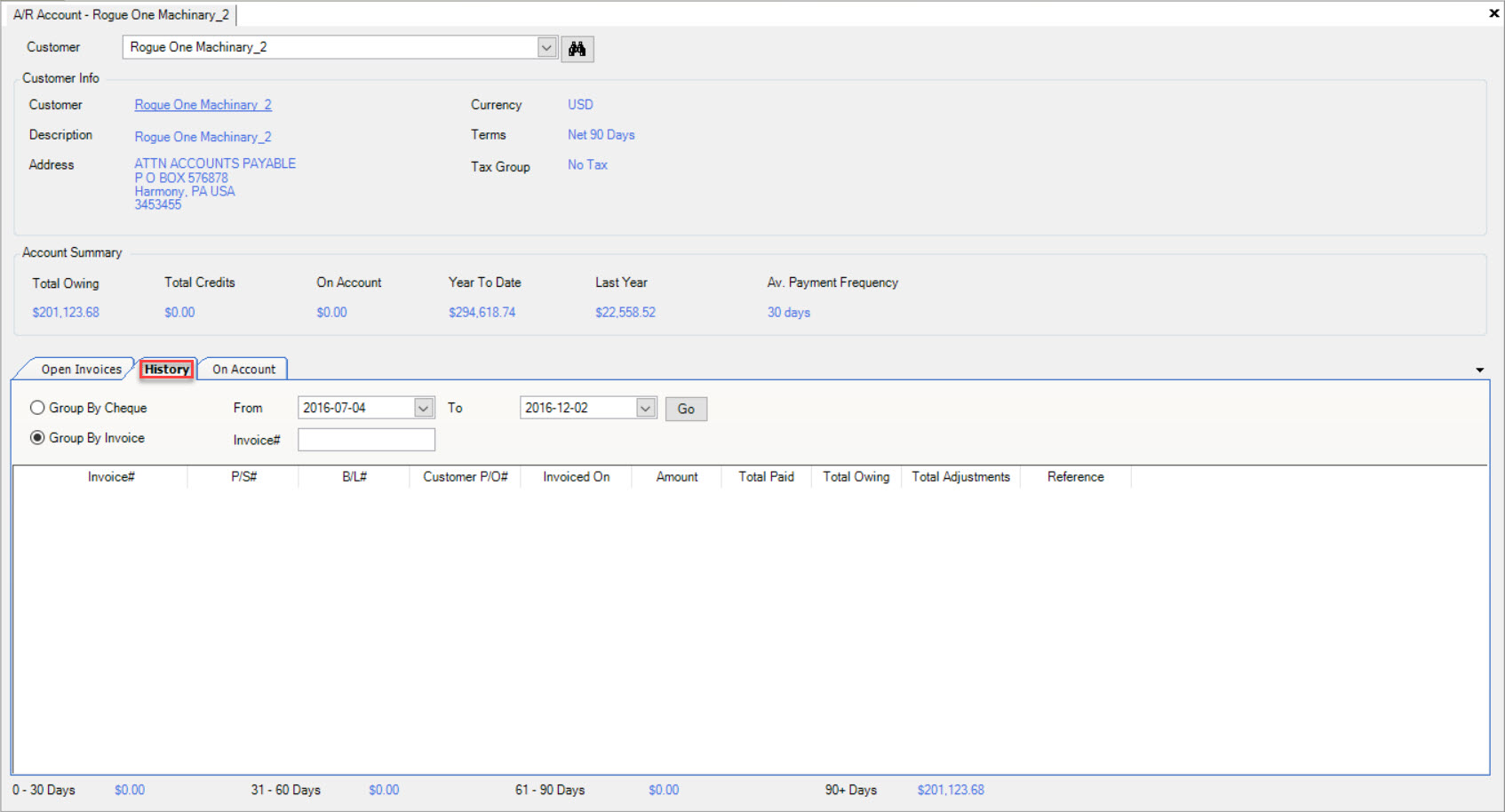
Task: Click the Description value Rogue One Machinary_2
Action: [x=203, y=137]
